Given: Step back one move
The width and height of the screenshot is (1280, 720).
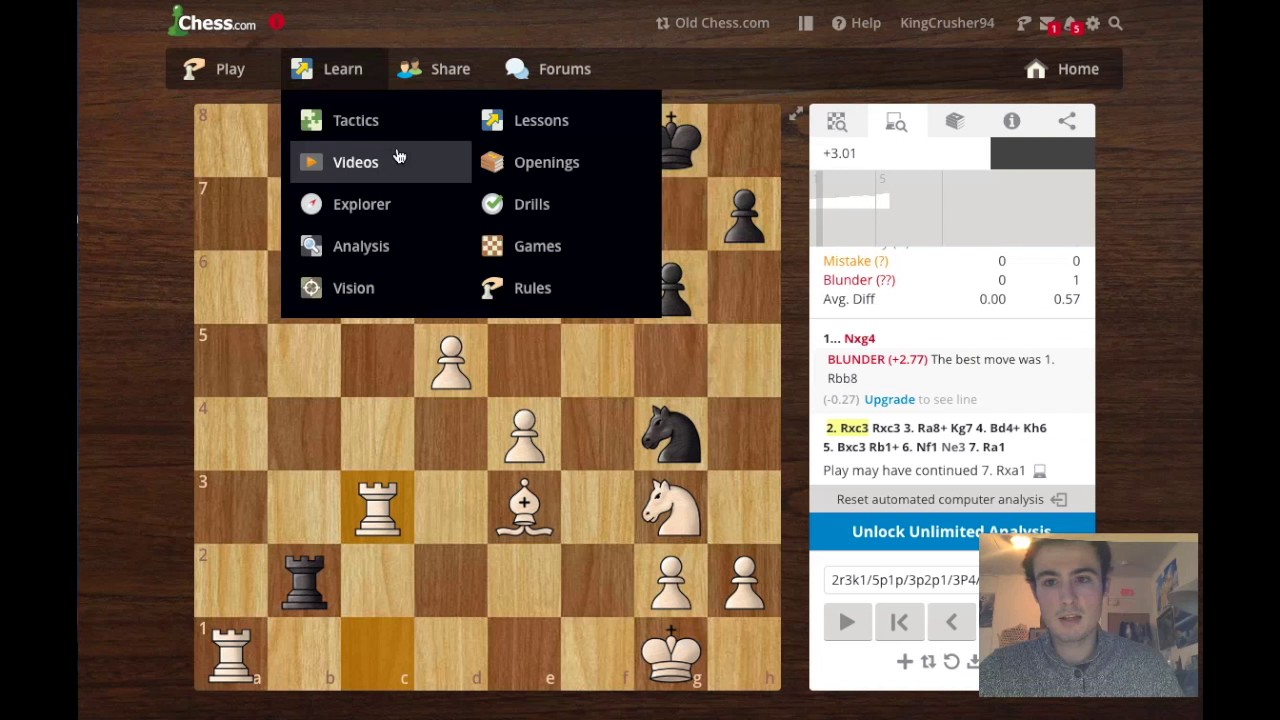Looking at the screenshot, I should 951,622.
